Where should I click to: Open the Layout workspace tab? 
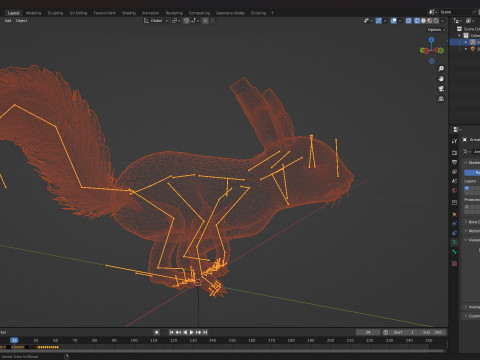tap(13, 13)
